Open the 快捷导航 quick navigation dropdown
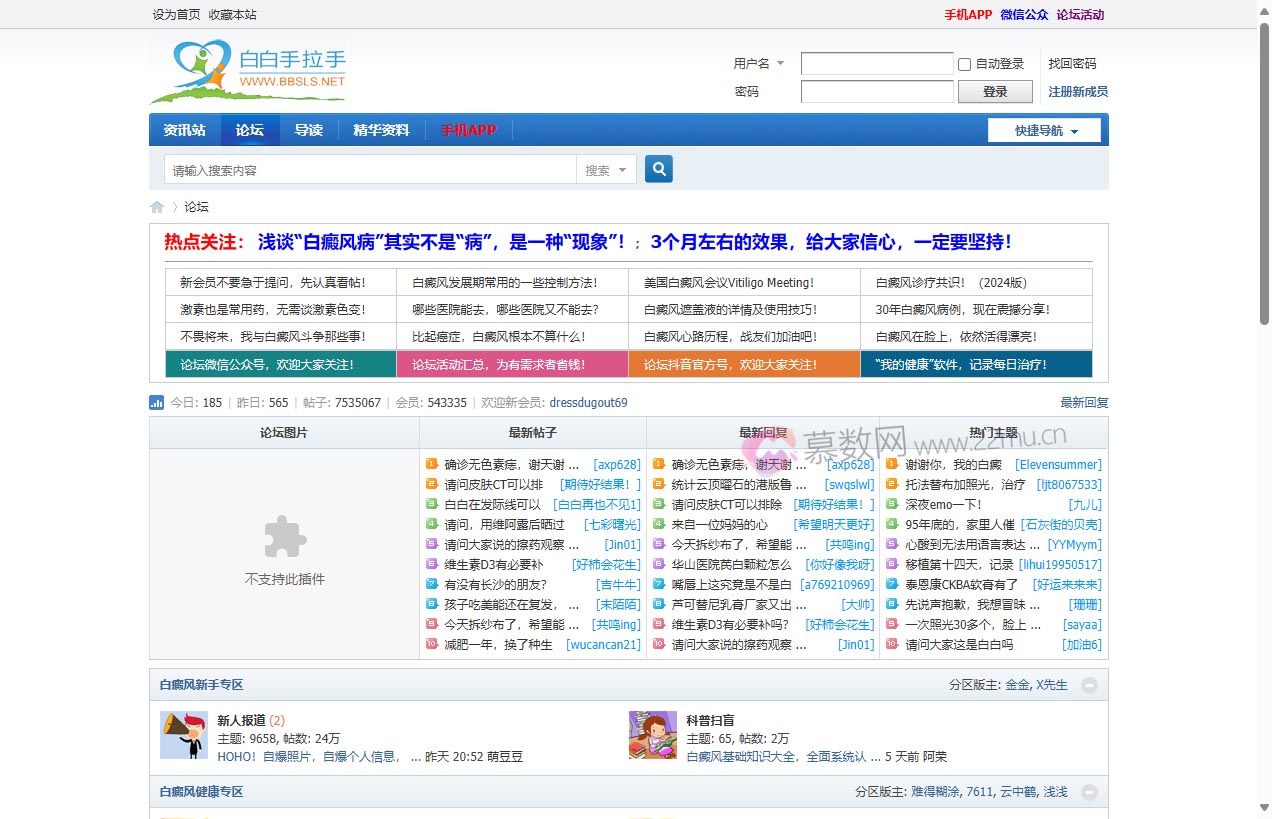This screenshot has height=819, width=1272. [x=1044, y=129]
